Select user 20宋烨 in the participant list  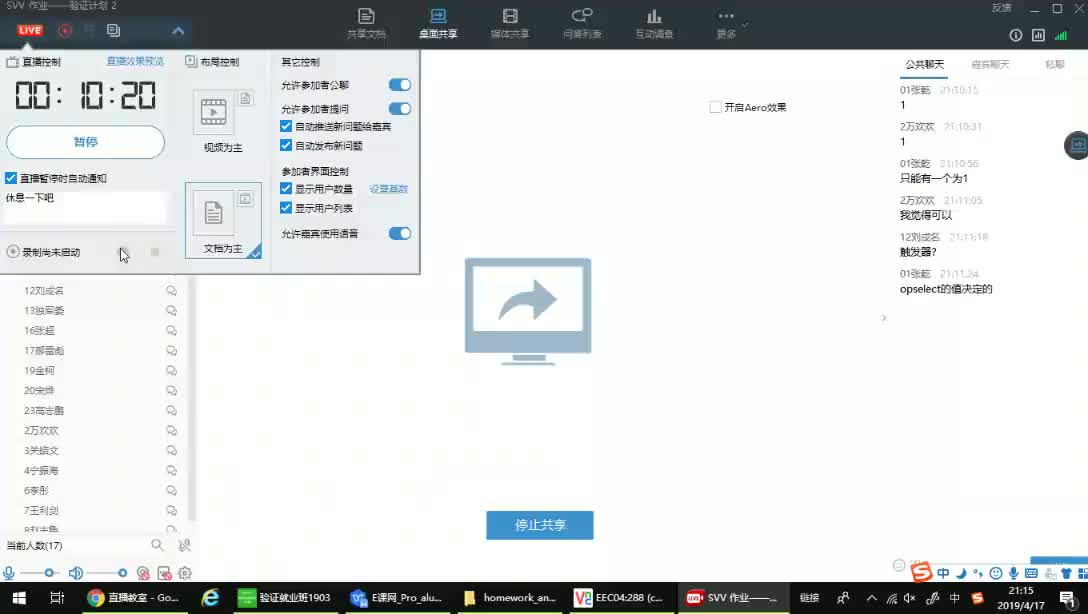[39, 391]
